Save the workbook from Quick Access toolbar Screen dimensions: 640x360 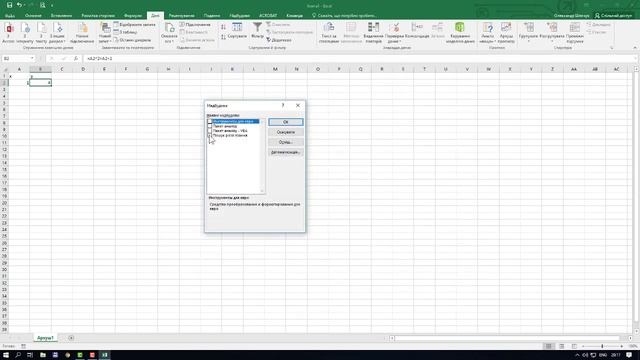tap(9, 5)
